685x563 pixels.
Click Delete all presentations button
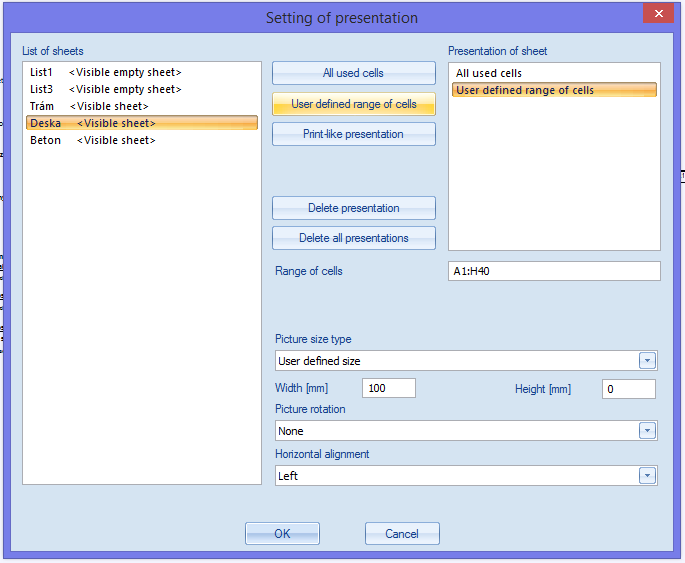click(353, 238)
